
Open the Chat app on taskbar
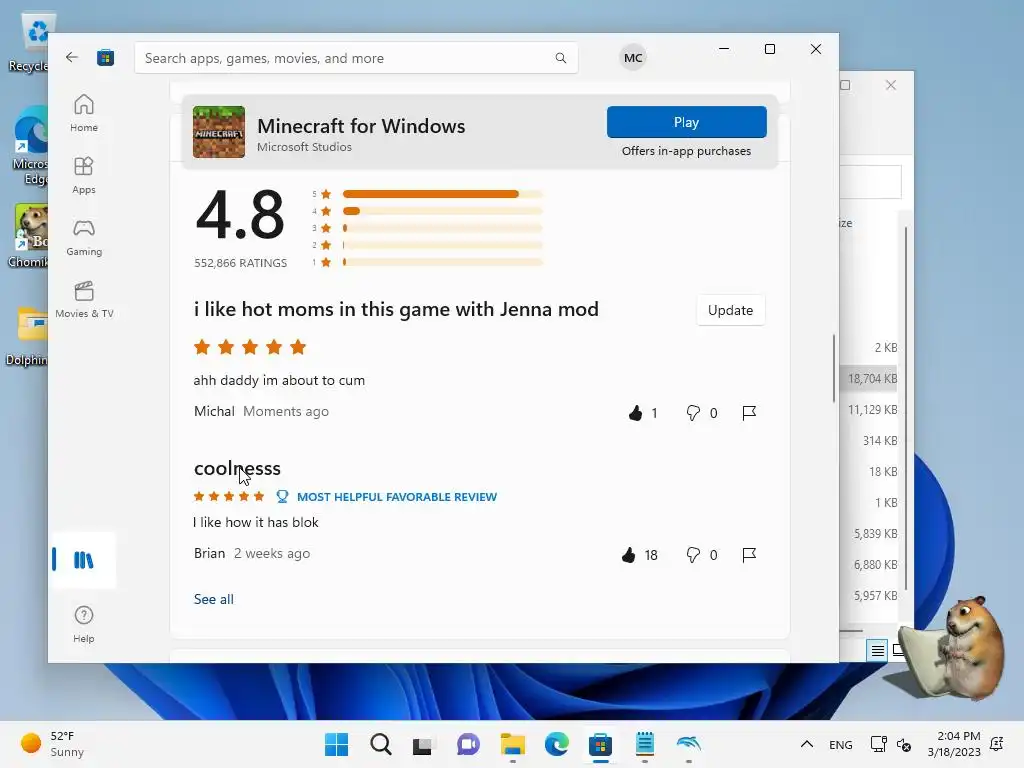click(x=468, y=744)
